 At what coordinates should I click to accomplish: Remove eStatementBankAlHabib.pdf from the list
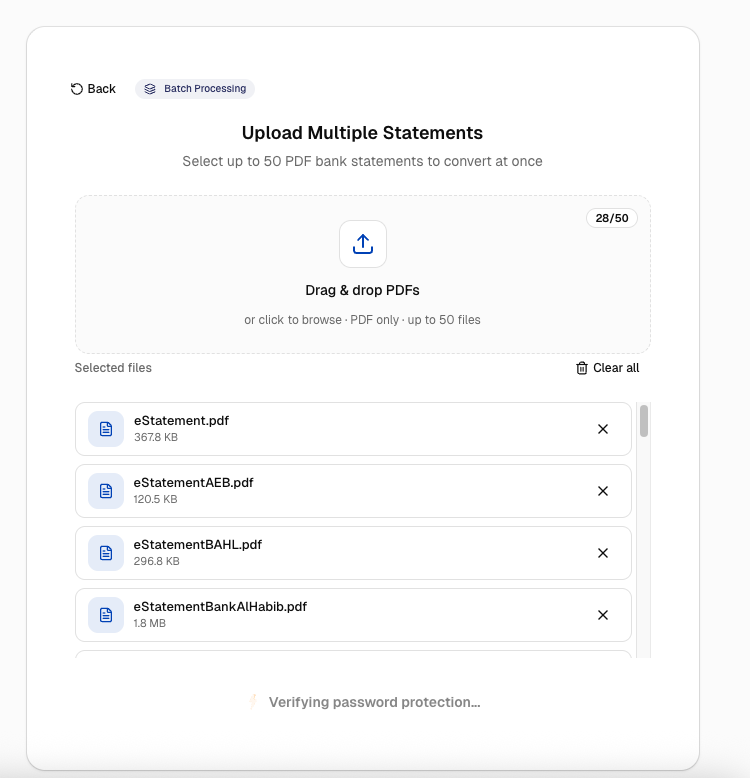[x=603, y=615]
